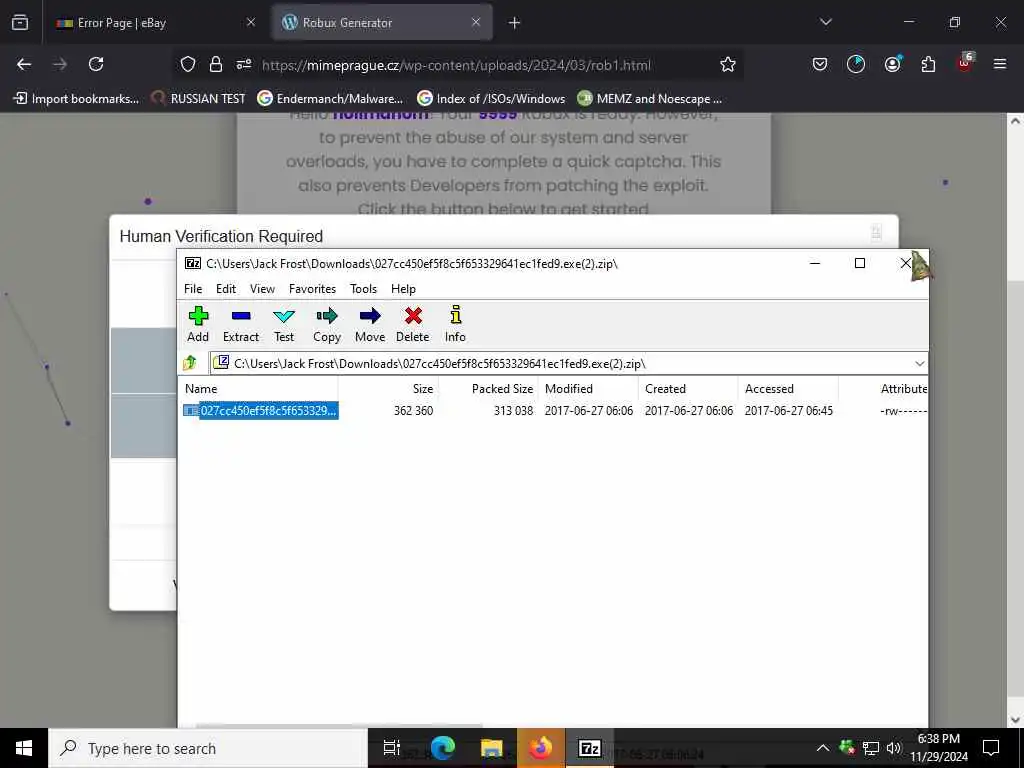The image size is (1024, 768).
Task: Click the site permissions icon in the address bar
Action: click(244, 64)
